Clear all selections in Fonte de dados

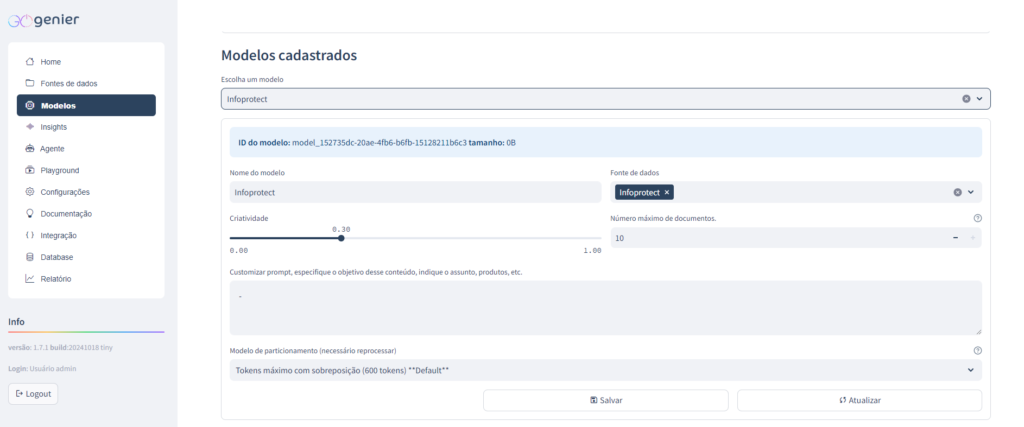tap(957, 192)
